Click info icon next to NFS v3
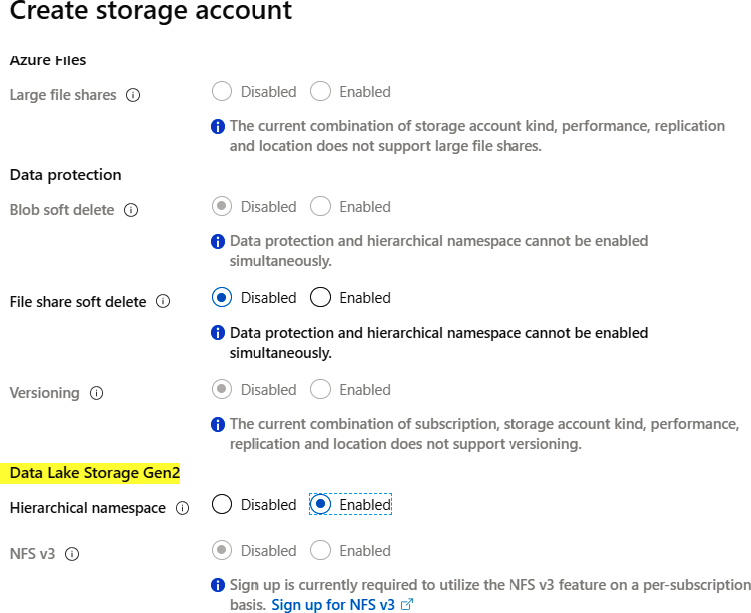 [72, 554]
